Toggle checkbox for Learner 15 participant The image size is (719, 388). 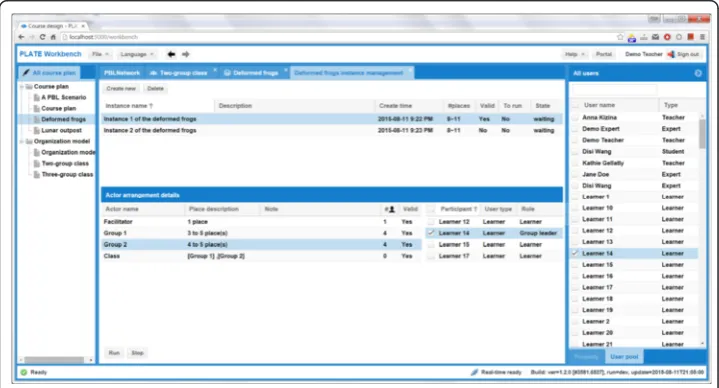pos(431,245)
